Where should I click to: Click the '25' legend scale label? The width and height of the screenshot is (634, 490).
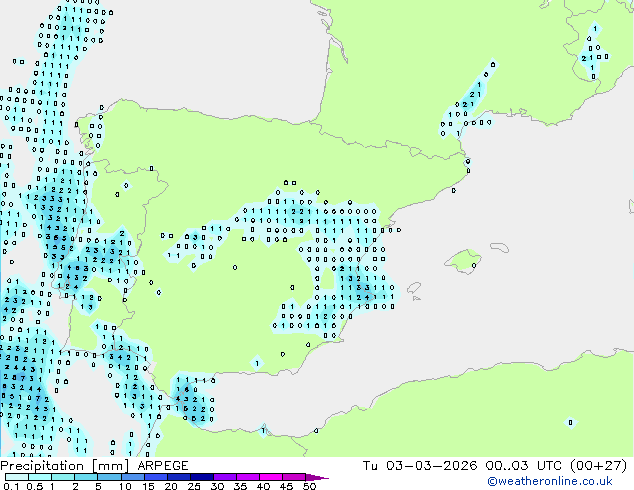click(x=194, y=486)
